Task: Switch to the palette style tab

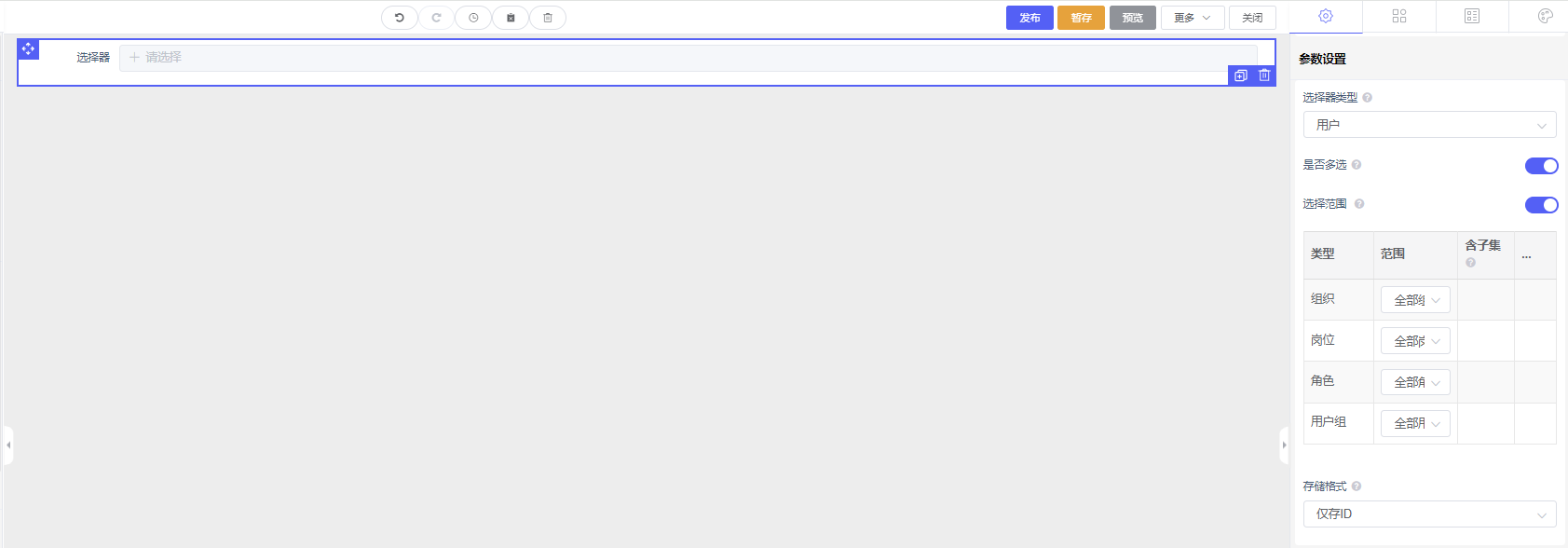Action: pyautogui.click(x=1546, y=16)
